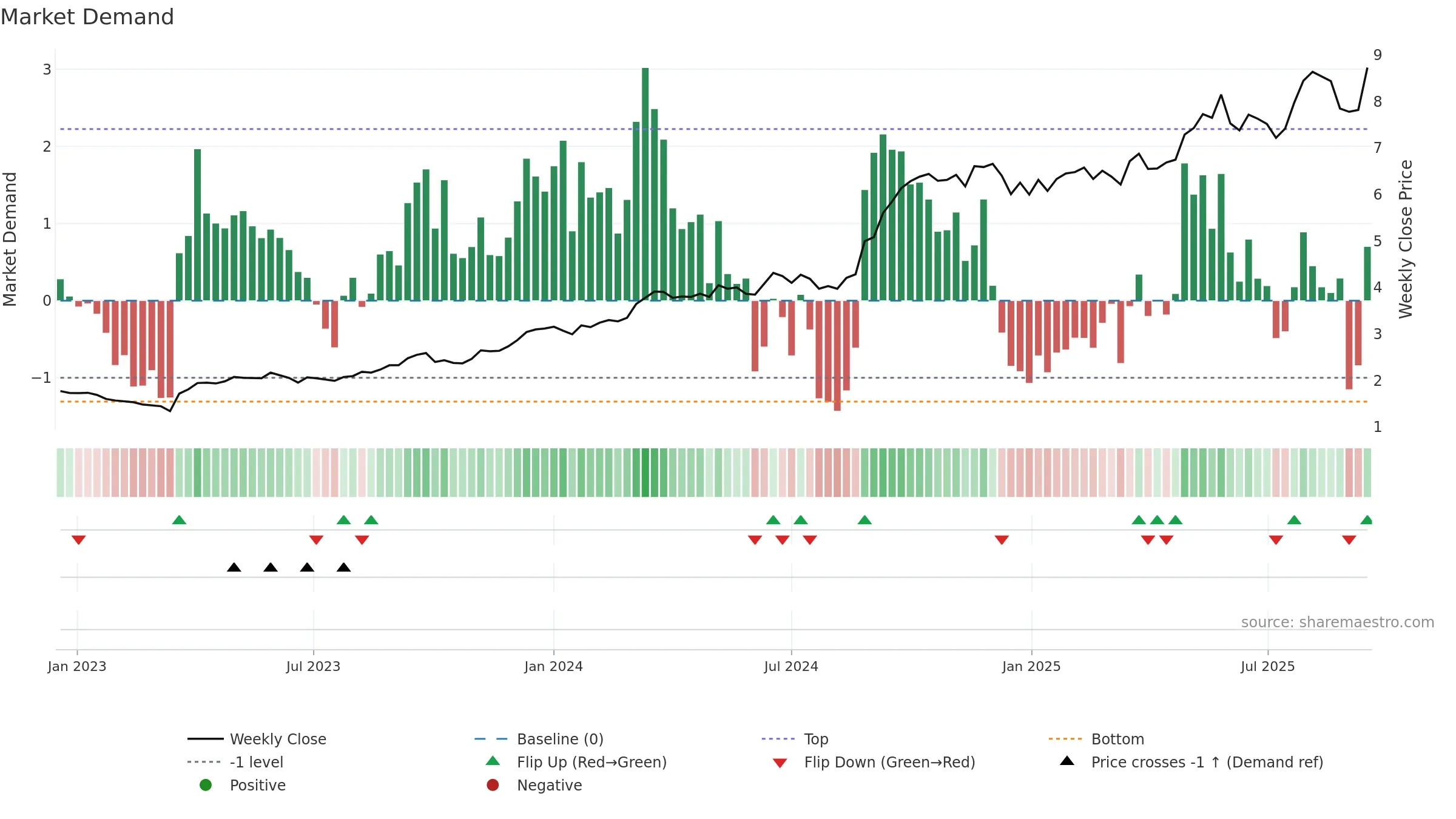
Task: Click the red Flip Down triangle in legend
Action: pyautogui.click(x=780, y=763)
